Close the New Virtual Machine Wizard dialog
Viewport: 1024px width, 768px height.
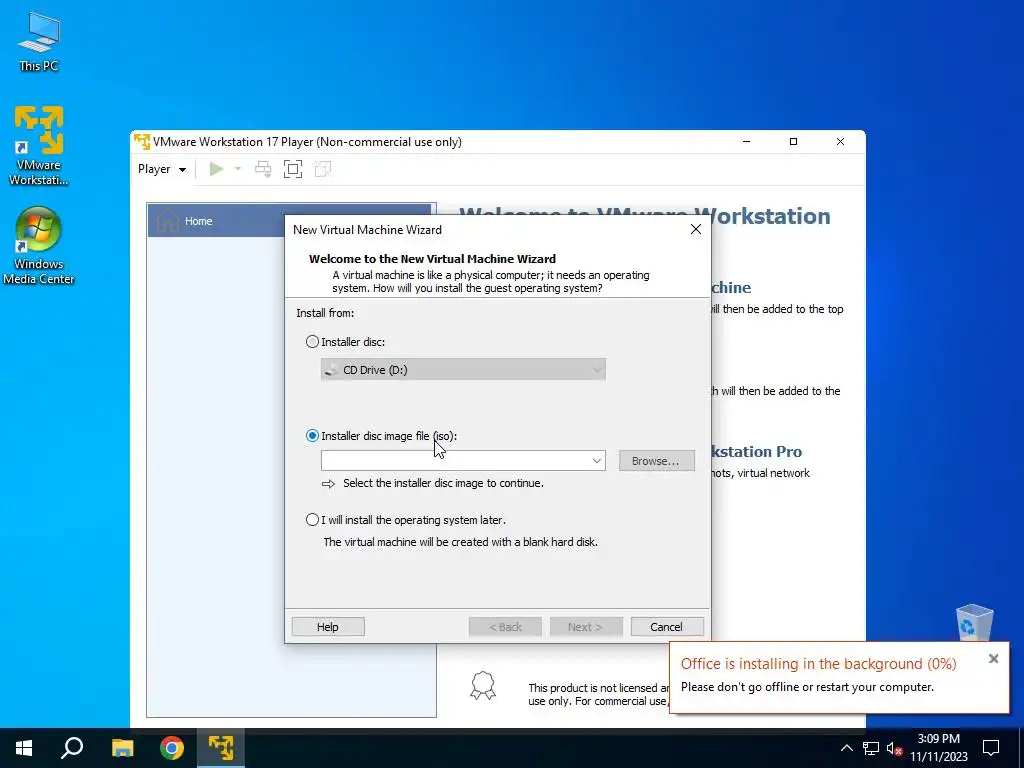[x=696, y=229]
